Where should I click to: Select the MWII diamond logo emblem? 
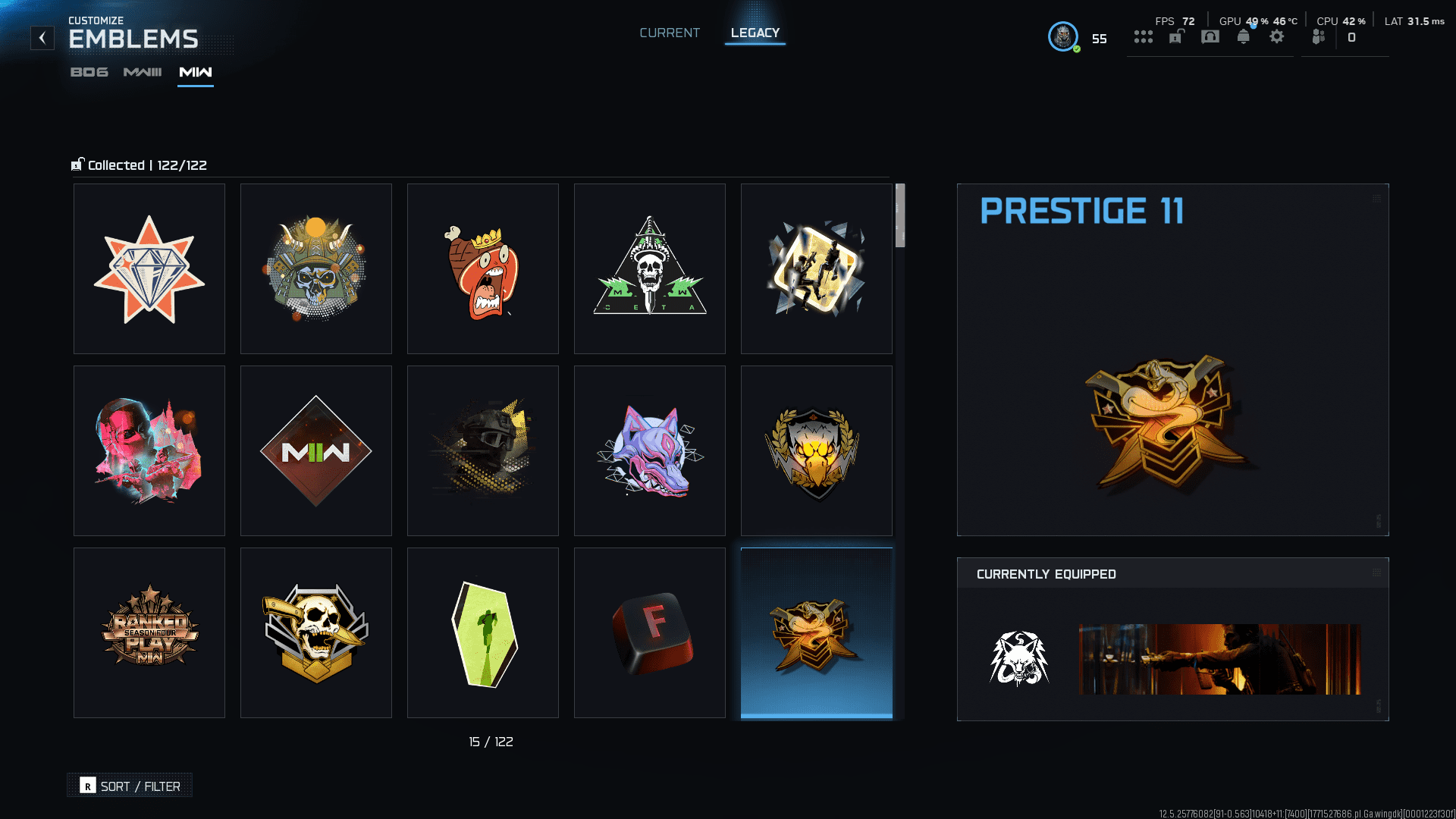316,451
